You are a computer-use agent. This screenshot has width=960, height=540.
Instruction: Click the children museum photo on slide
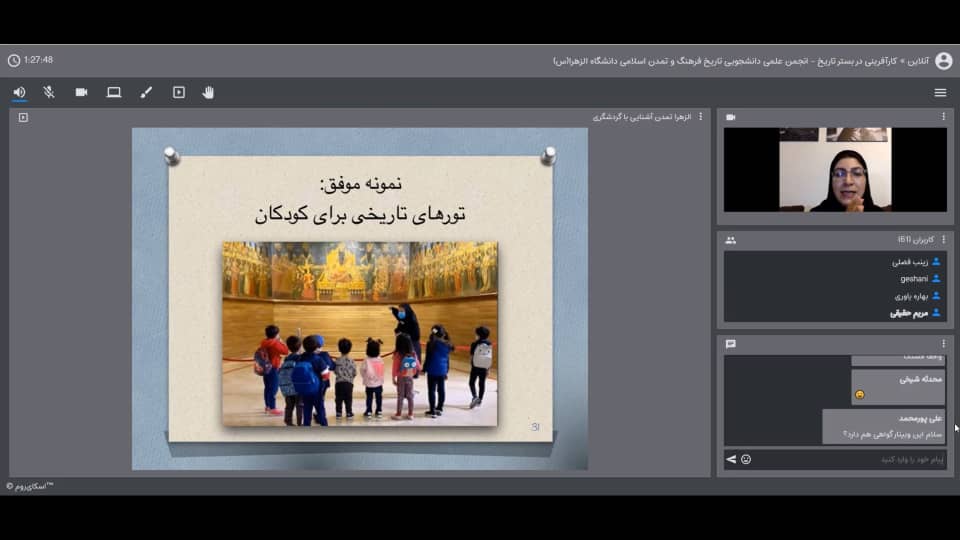tap(360, 334)
